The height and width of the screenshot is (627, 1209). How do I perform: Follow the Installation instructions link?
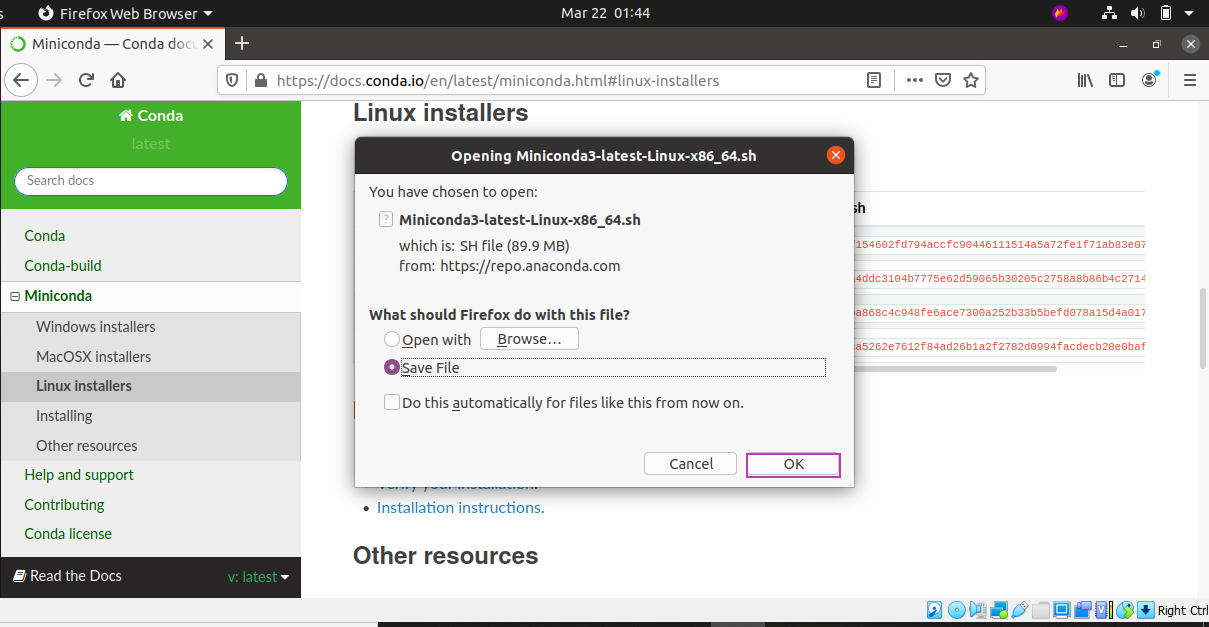pyautogui.click(x=459, y=508)
